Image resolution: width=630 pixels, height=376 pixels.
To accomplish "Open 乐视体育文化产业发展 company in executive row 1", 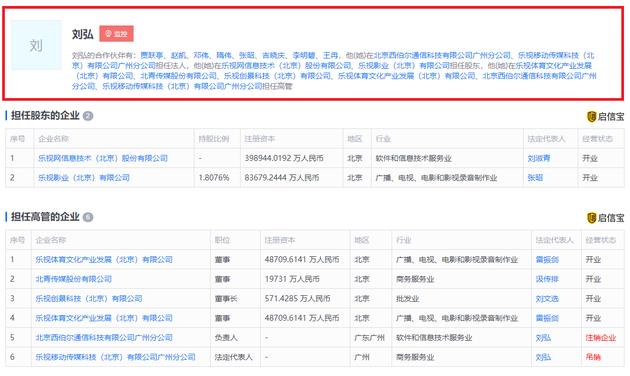I will pos(104,260).
